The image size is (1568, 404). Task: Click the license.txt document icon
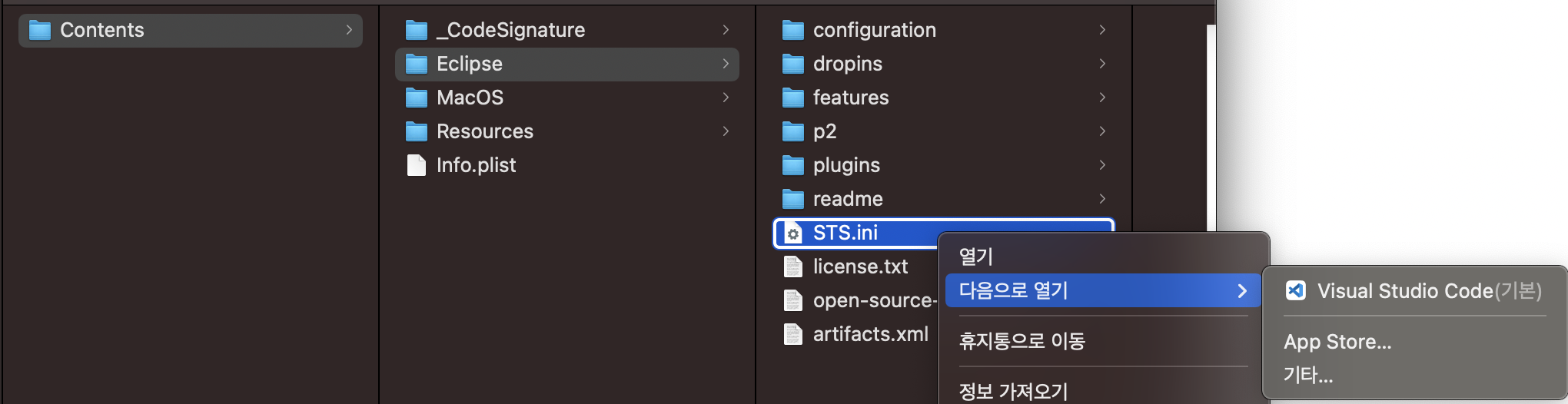point(793,267)
